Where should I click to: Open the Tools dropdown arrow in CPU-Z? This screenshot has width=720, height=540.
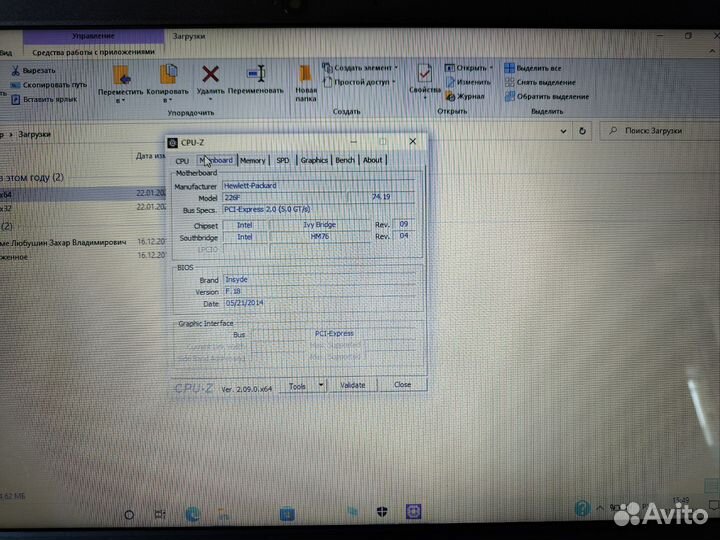click(x=321, y=385)
